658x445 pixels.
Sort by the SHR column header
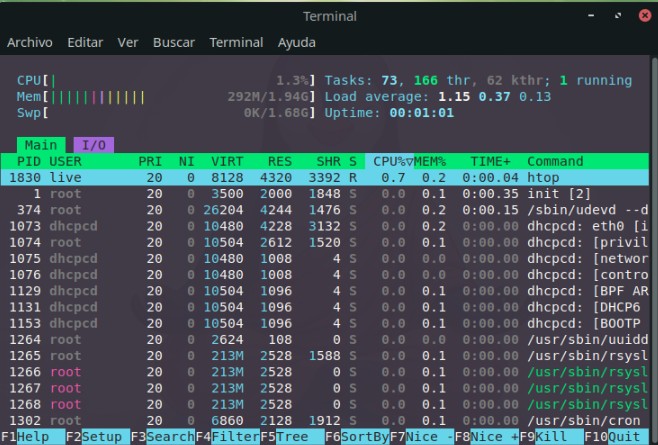click(329, 161)
